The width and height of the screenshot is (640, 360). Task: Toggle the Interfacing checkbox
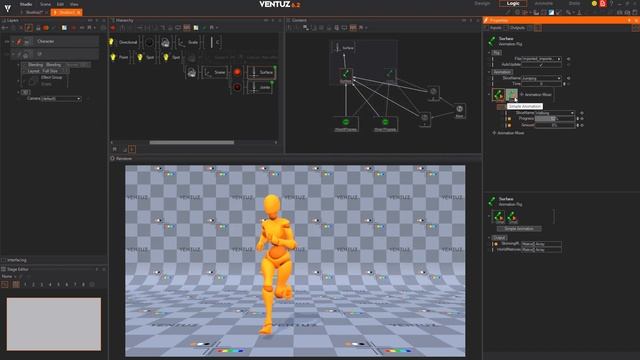pos(4,260)
